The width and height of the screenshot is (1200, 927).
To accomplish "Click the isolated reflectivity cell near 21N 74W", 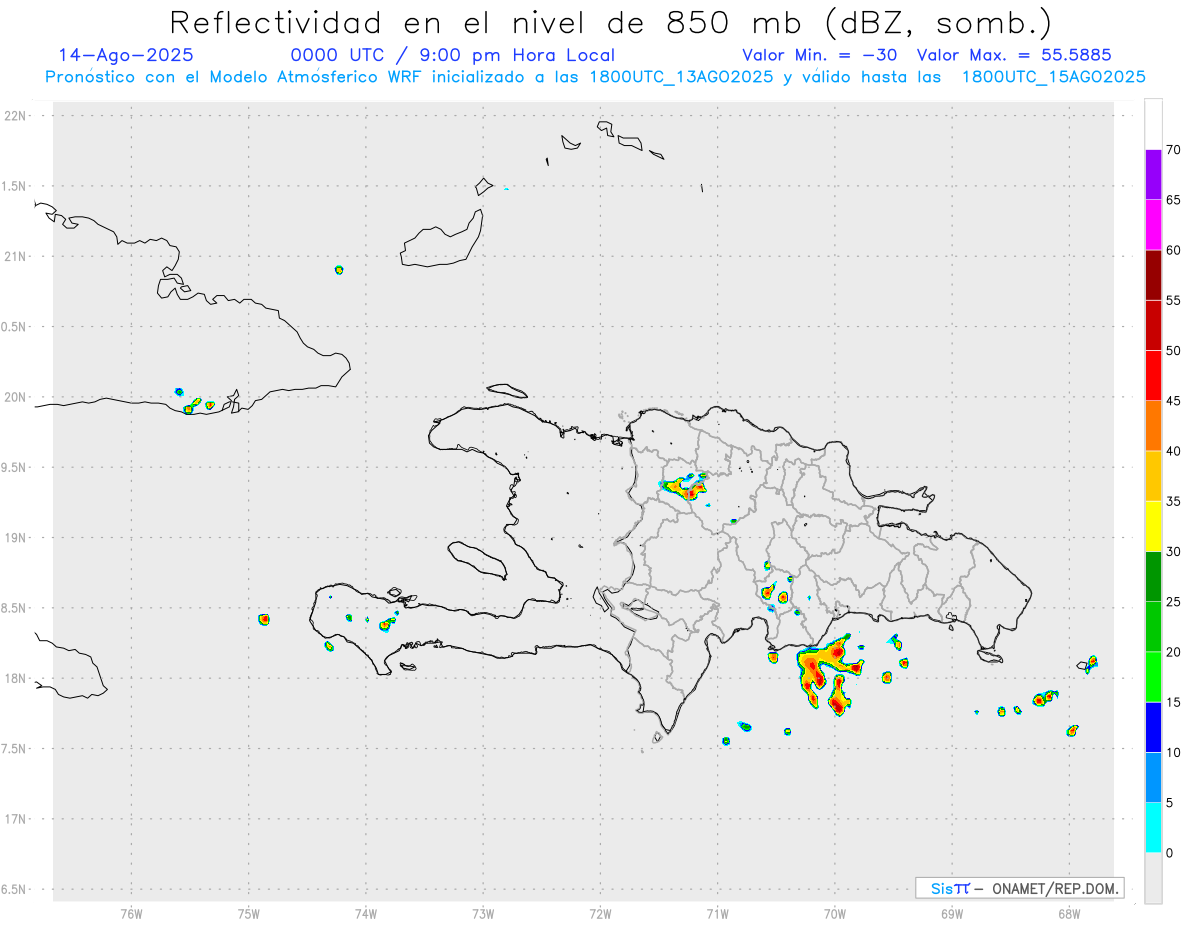I will click(339, 270).
